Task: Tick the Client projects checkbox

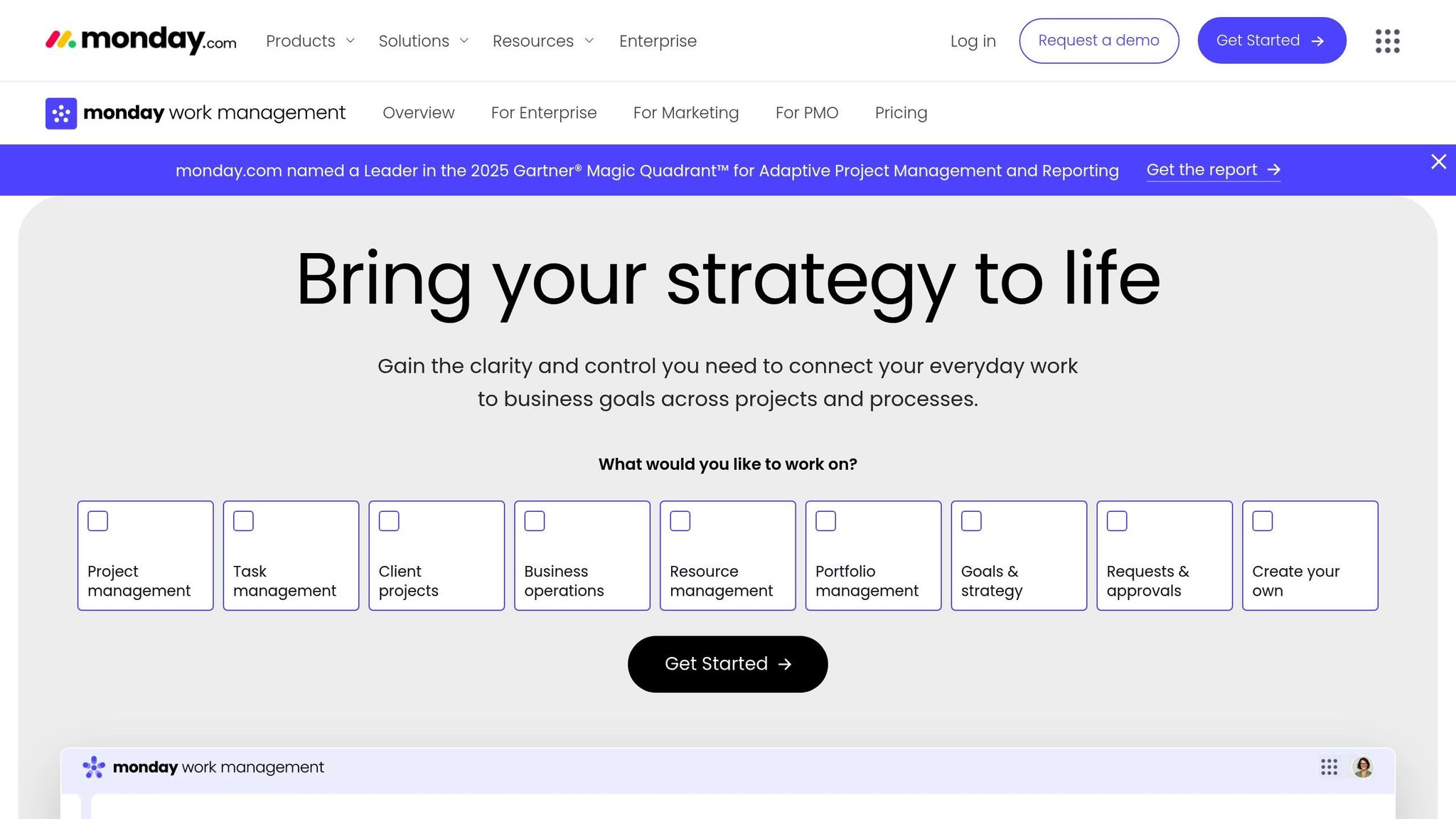Action: [x=389, y=521]
